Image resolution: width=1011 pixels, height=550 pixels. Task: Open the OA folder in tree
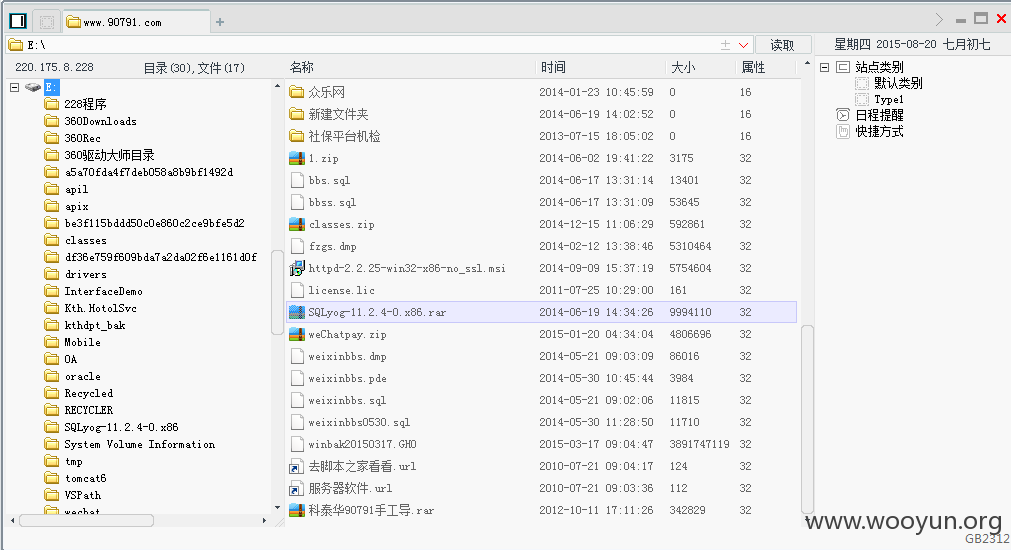(70, 359)
